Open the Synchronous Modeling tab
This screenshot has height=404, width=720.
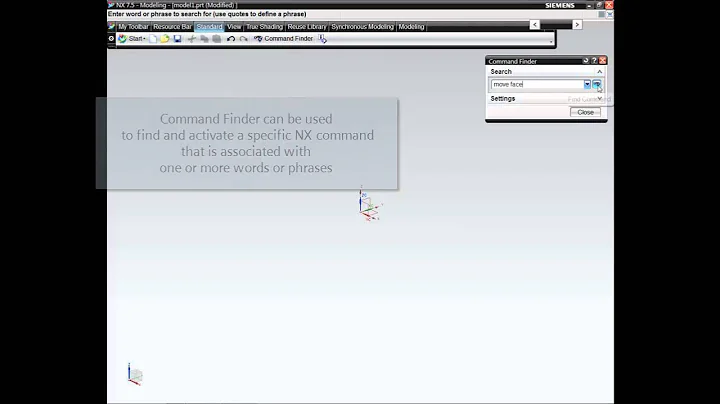tap(362, 27)
